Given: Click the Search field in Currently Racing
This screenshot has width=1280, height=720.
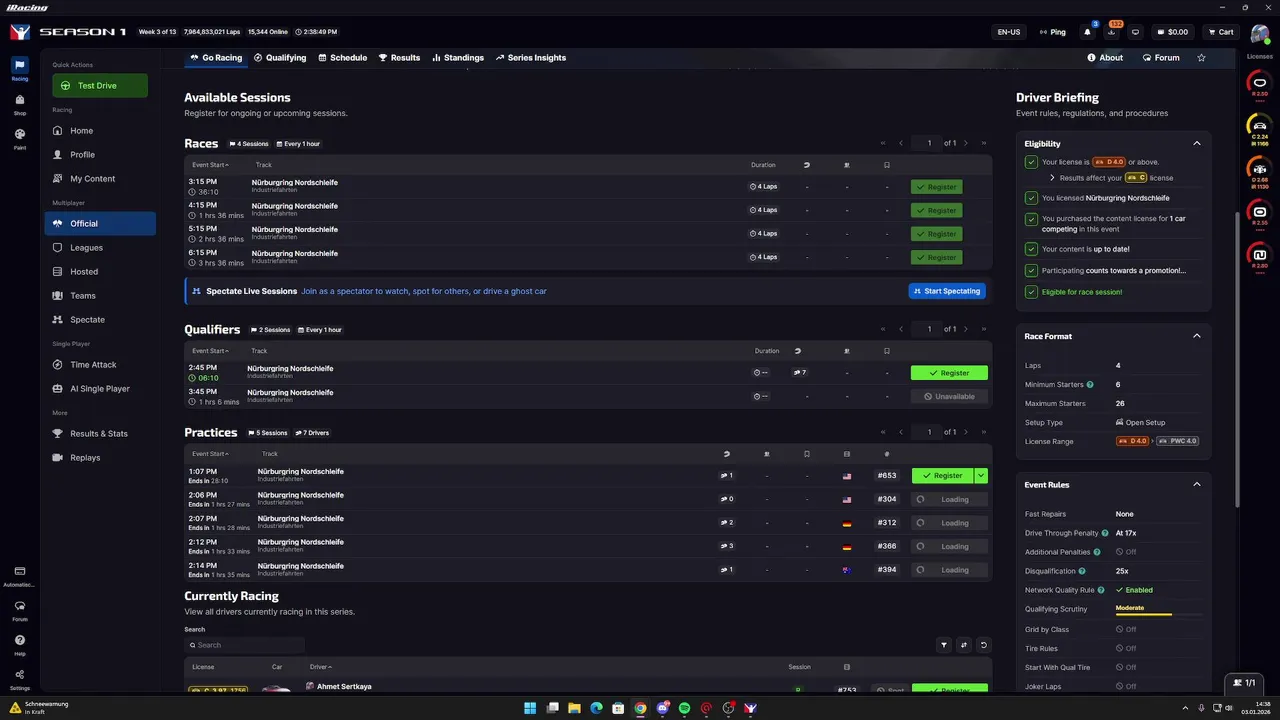Looking at the screenshot, I should pos(244,645).
